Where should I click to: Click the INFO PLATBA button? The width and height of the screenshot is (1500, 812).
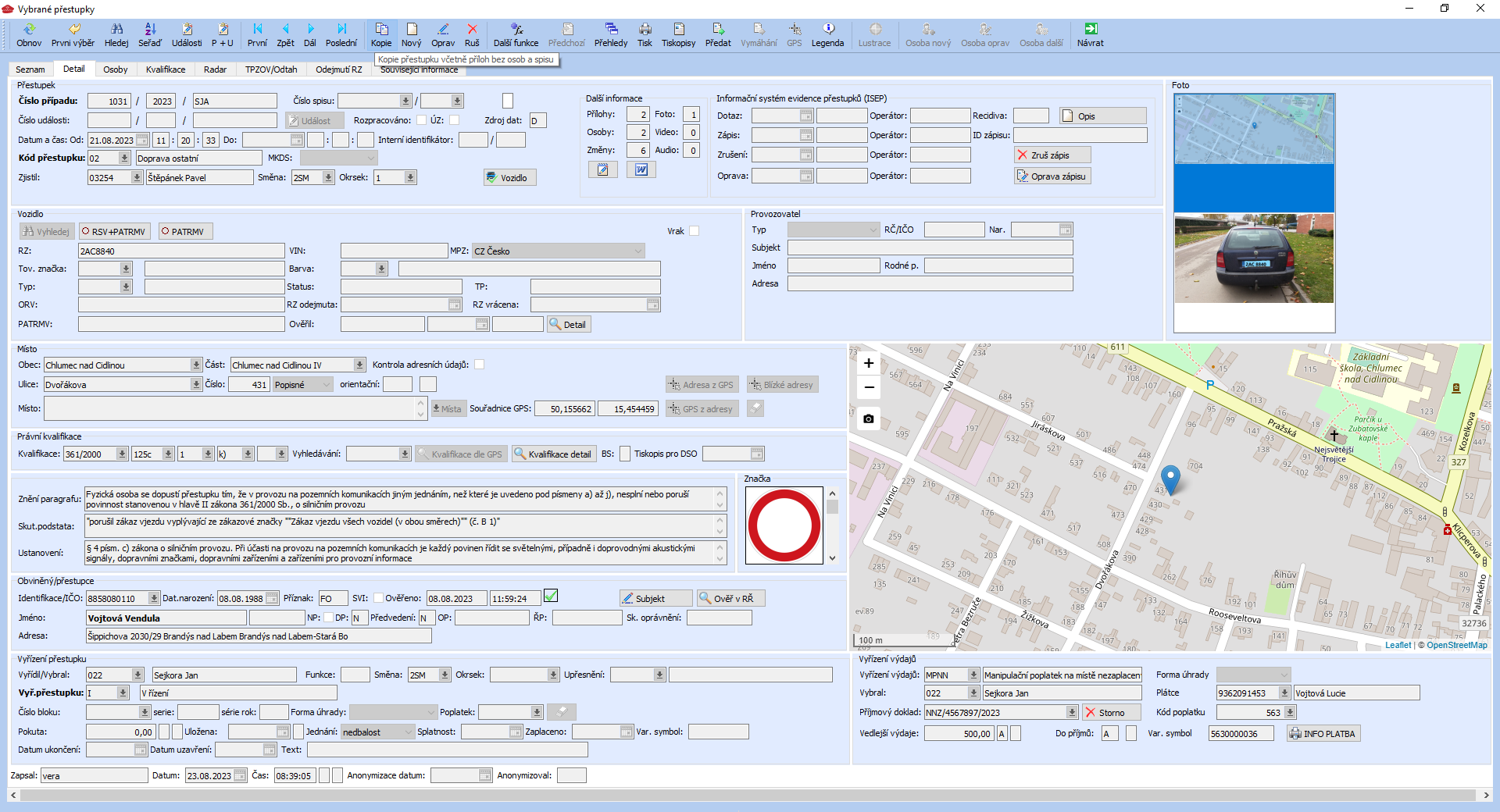[1323, 733]
